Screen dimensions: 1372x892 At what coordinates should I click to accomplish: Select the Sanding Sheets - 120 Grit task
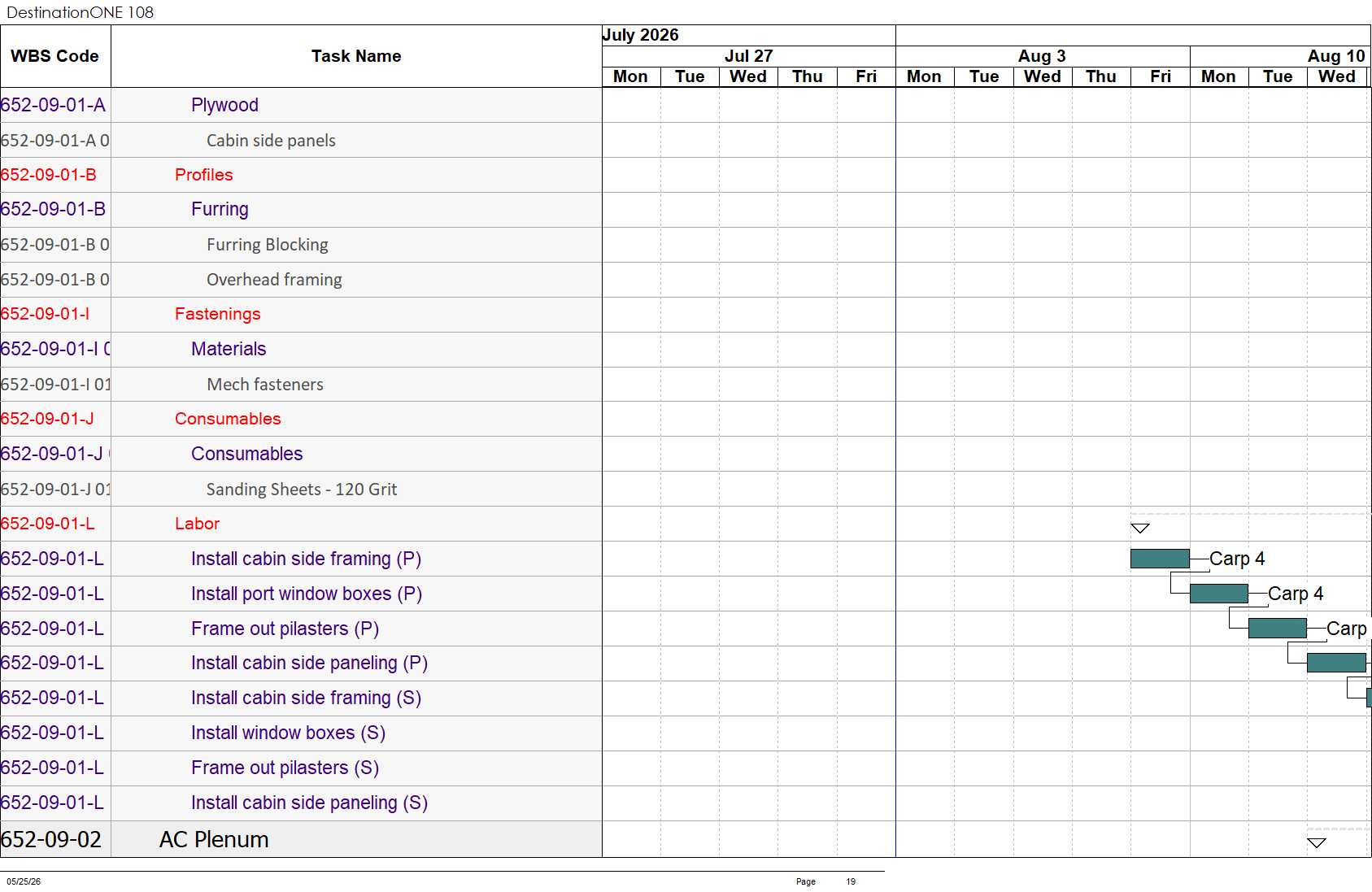tap(302, 490)
